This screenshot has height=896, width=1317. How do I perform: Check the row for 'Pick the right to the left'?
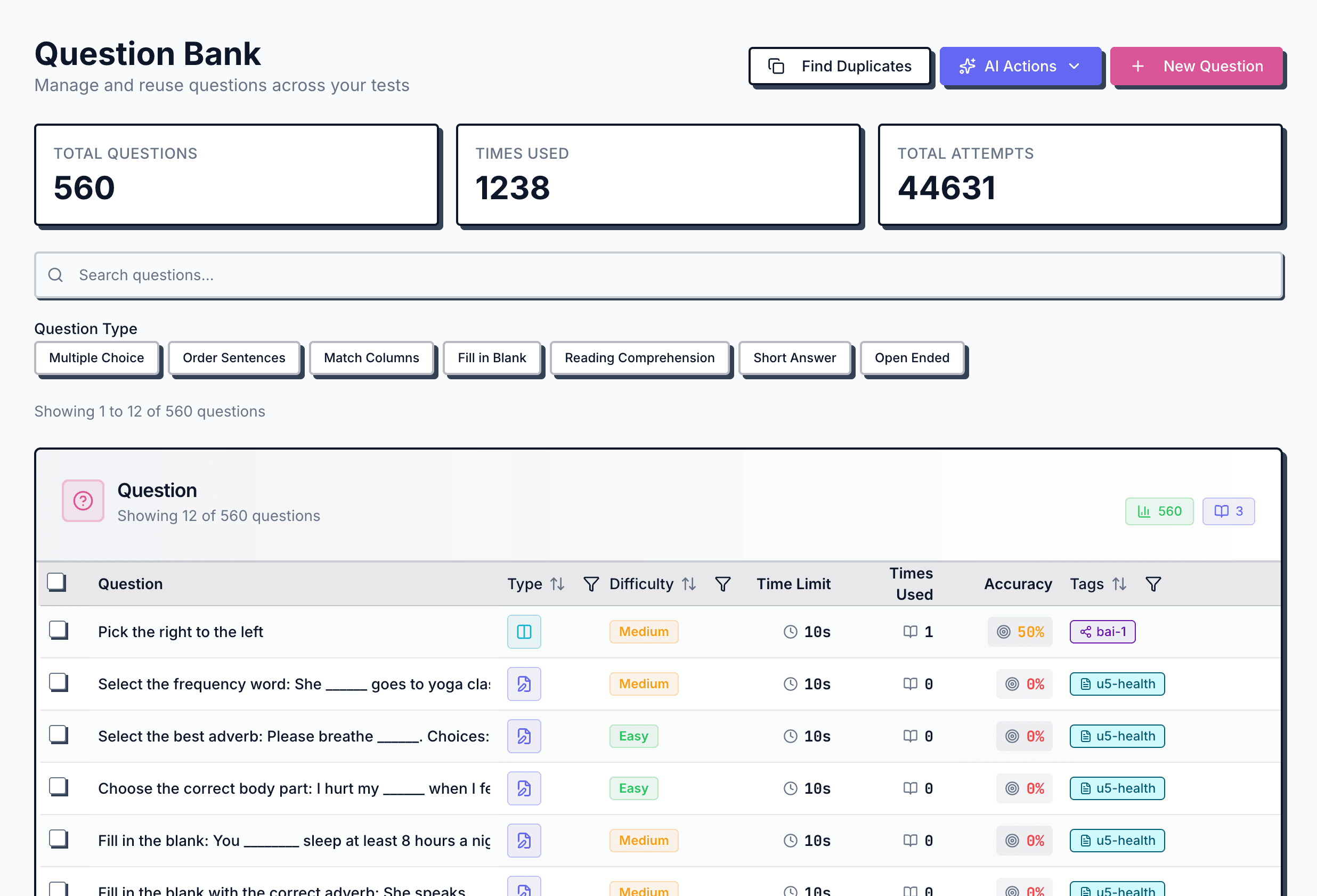point(58,630)
